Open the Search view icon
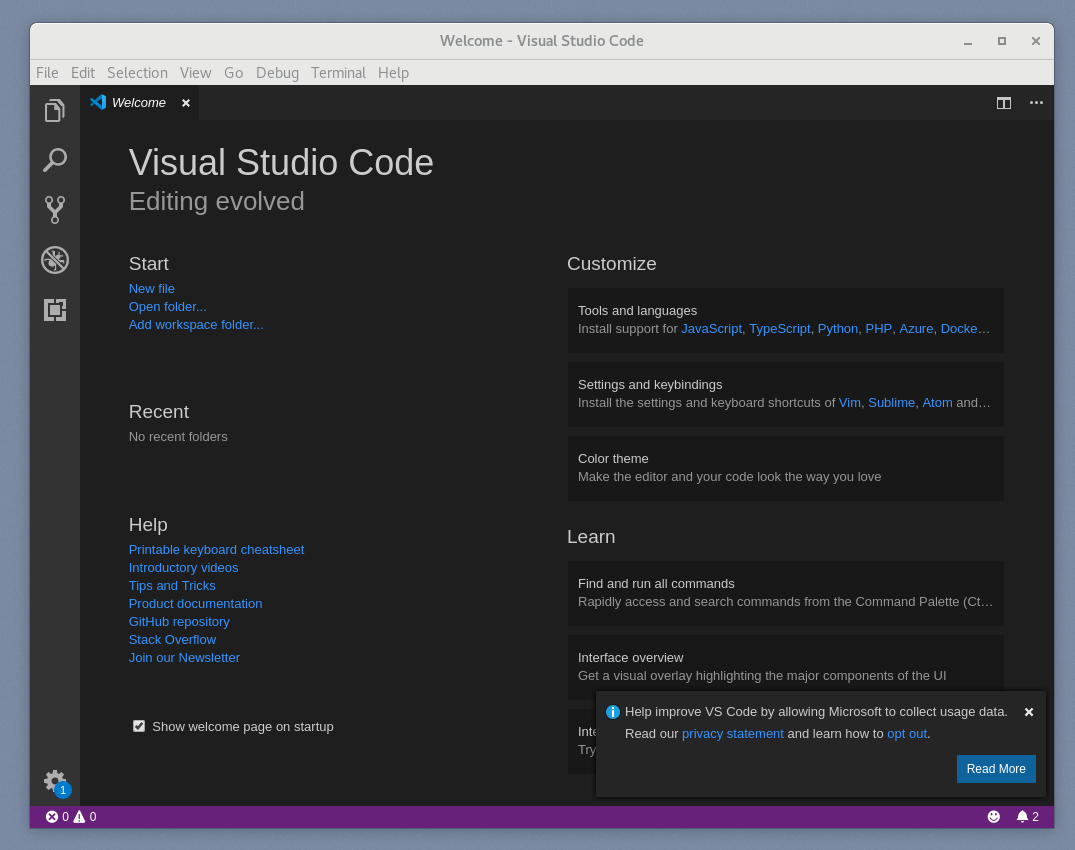Viewport: 1075px width, 850px height. coord(55,160)
